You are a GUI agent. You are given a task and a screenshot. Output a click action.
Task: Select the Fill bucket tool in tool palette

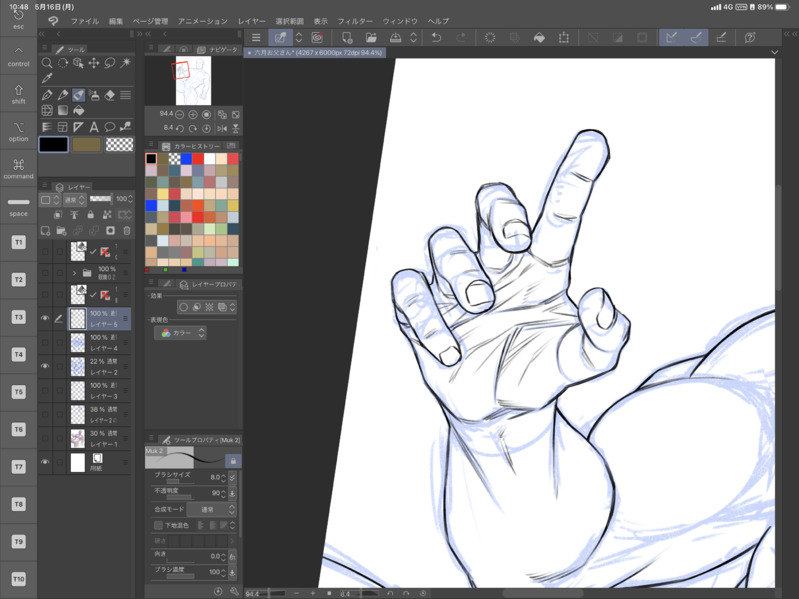pos(78,111)
